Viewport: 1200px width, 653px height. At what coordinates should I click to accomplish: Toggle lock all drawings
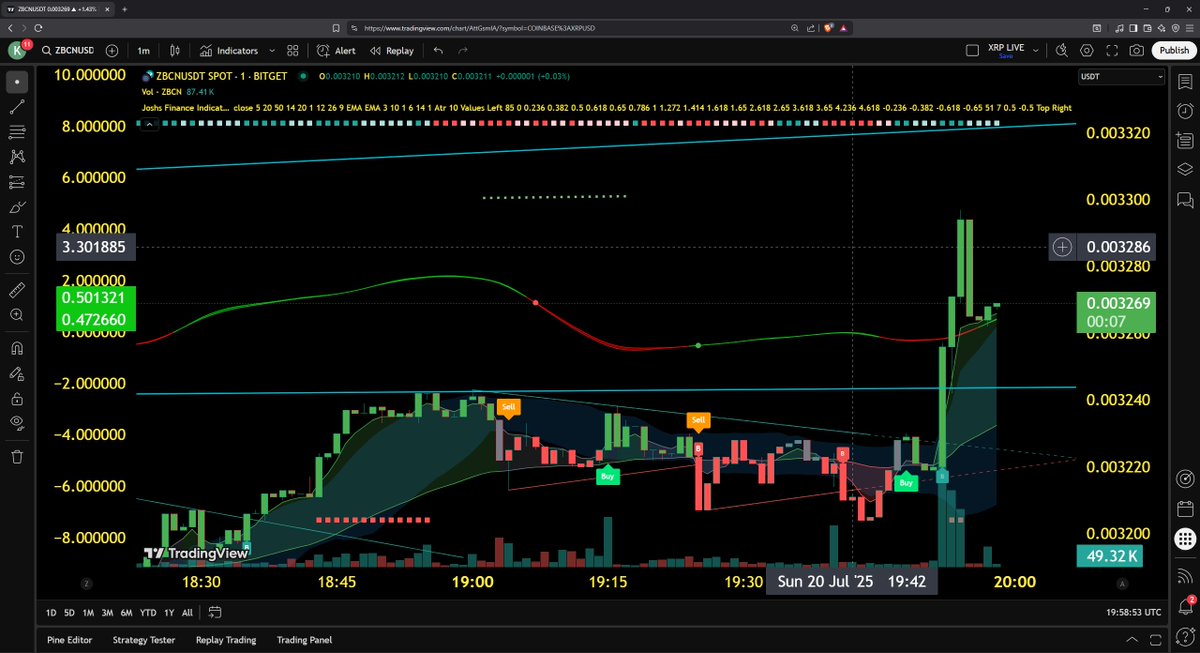click(x=17, y=398)
